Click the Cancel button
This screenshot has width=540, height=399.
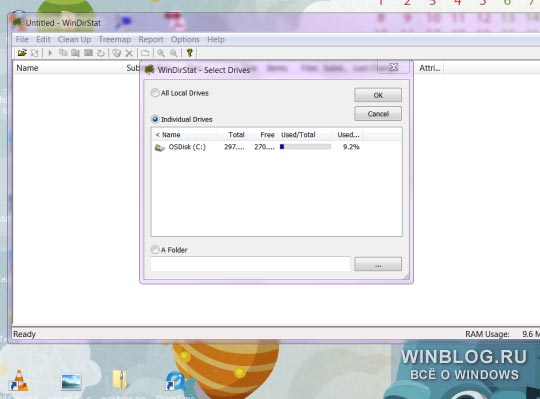(x=378, y=114)
